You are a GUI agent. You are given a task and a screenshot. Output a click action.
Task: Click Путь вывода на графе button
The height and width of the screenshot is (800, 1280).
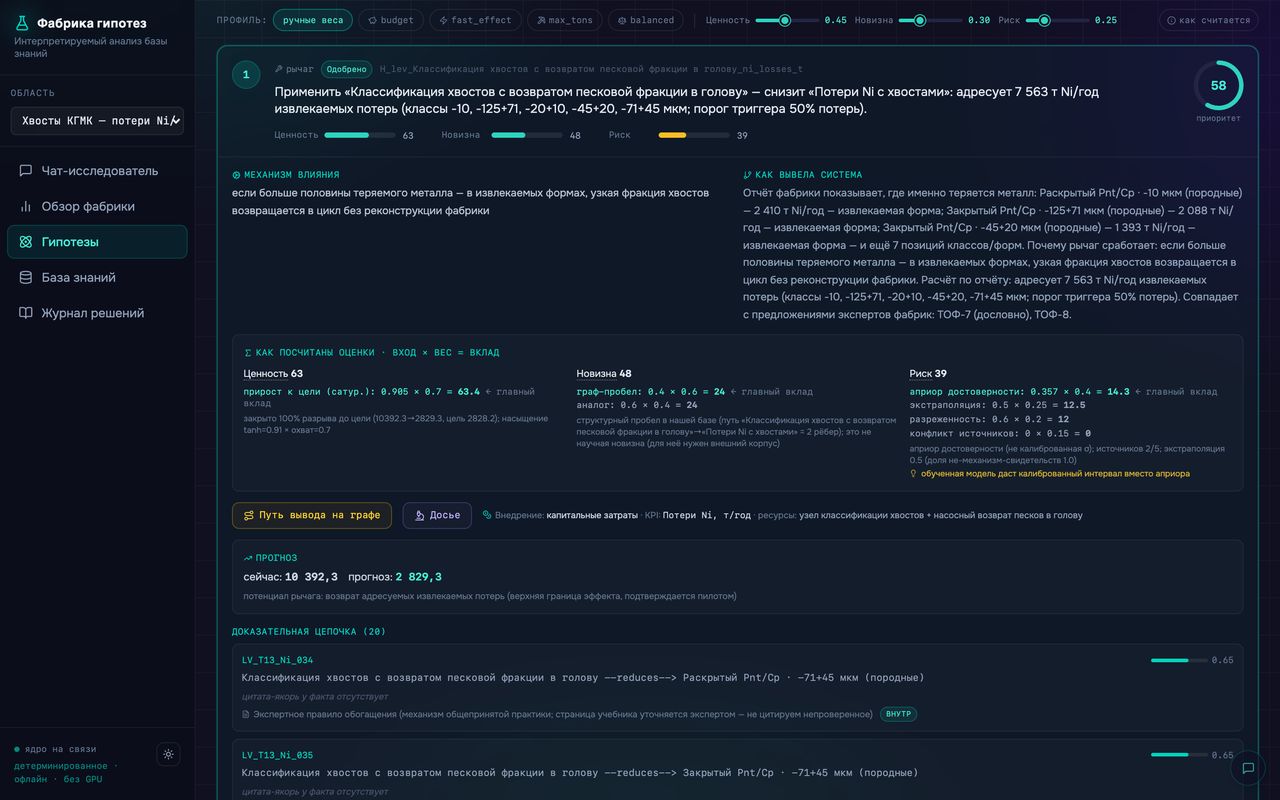[x=312, y=515]
